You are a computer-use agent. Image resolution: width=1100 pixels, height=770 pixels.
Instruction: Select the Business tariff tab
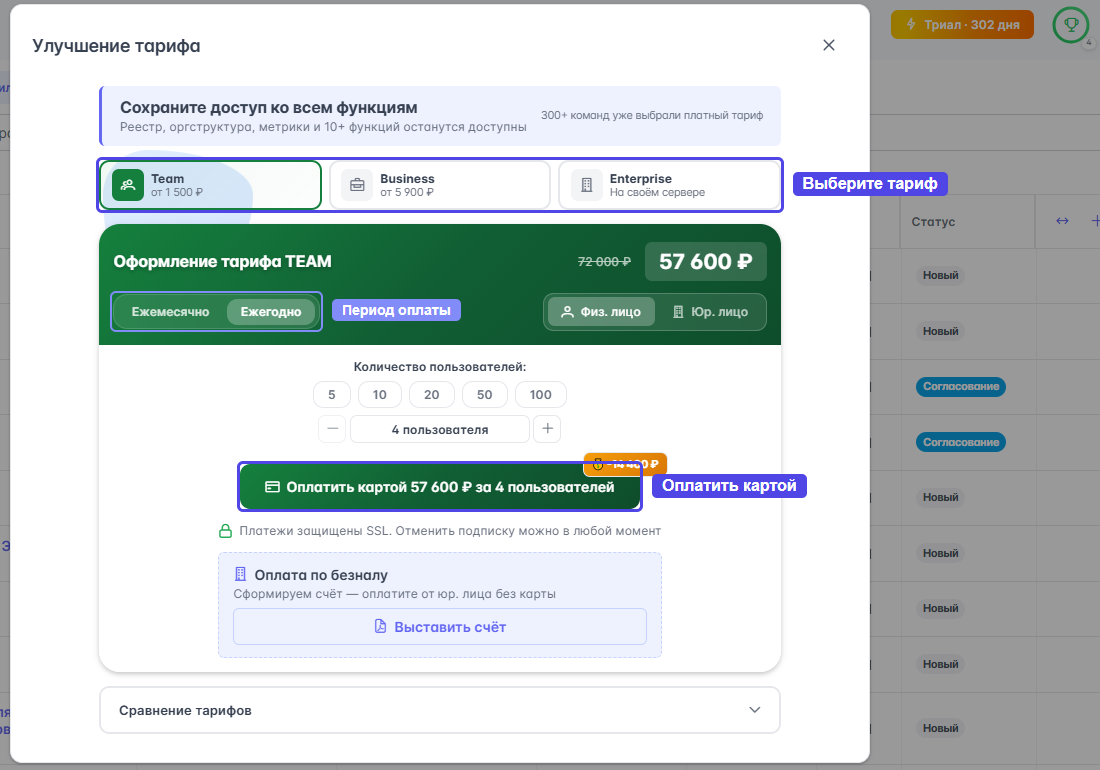(440, 185)
